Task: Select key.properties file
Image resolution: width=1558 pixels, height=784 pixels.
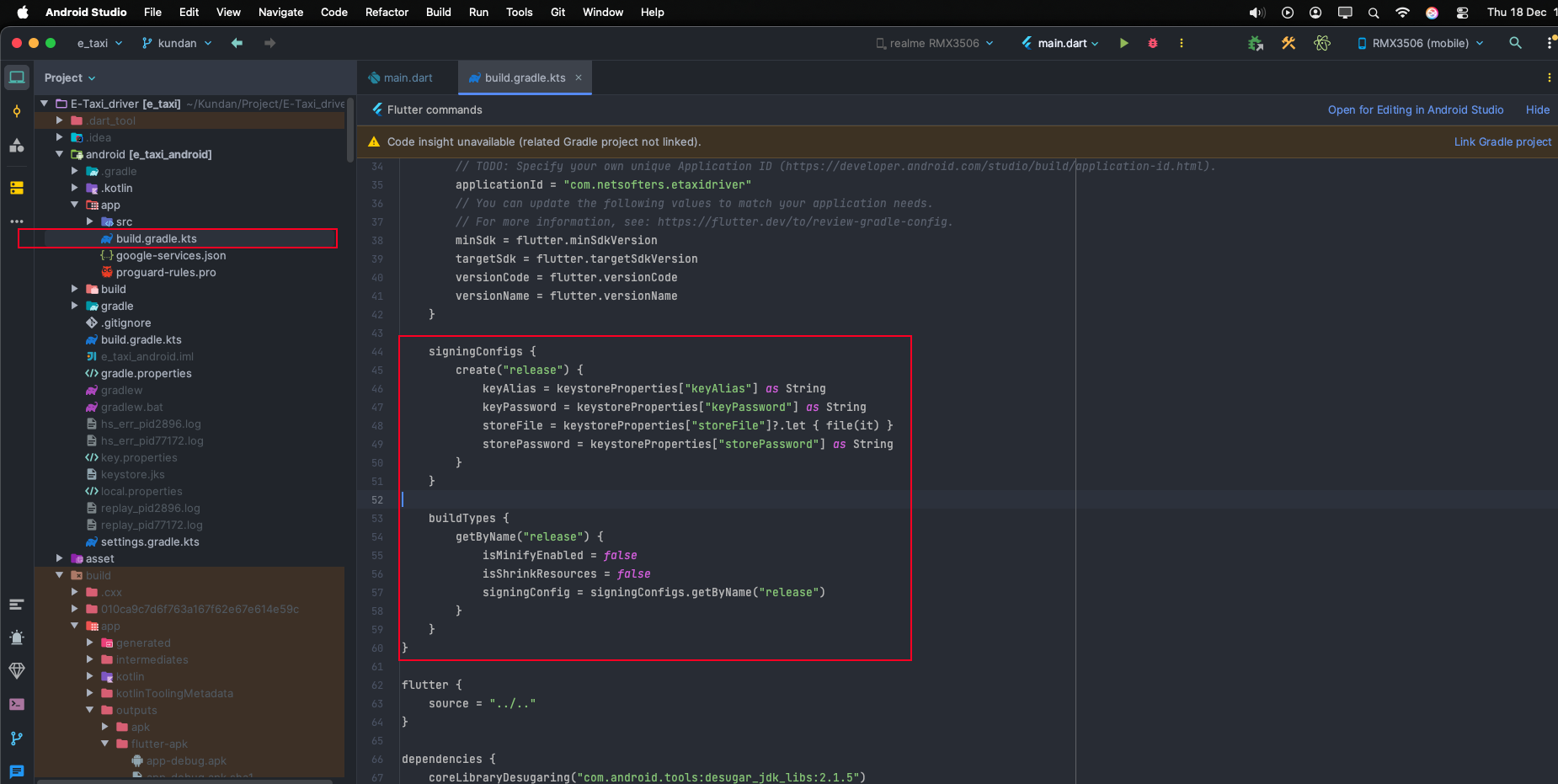Action: pos(139,457)
